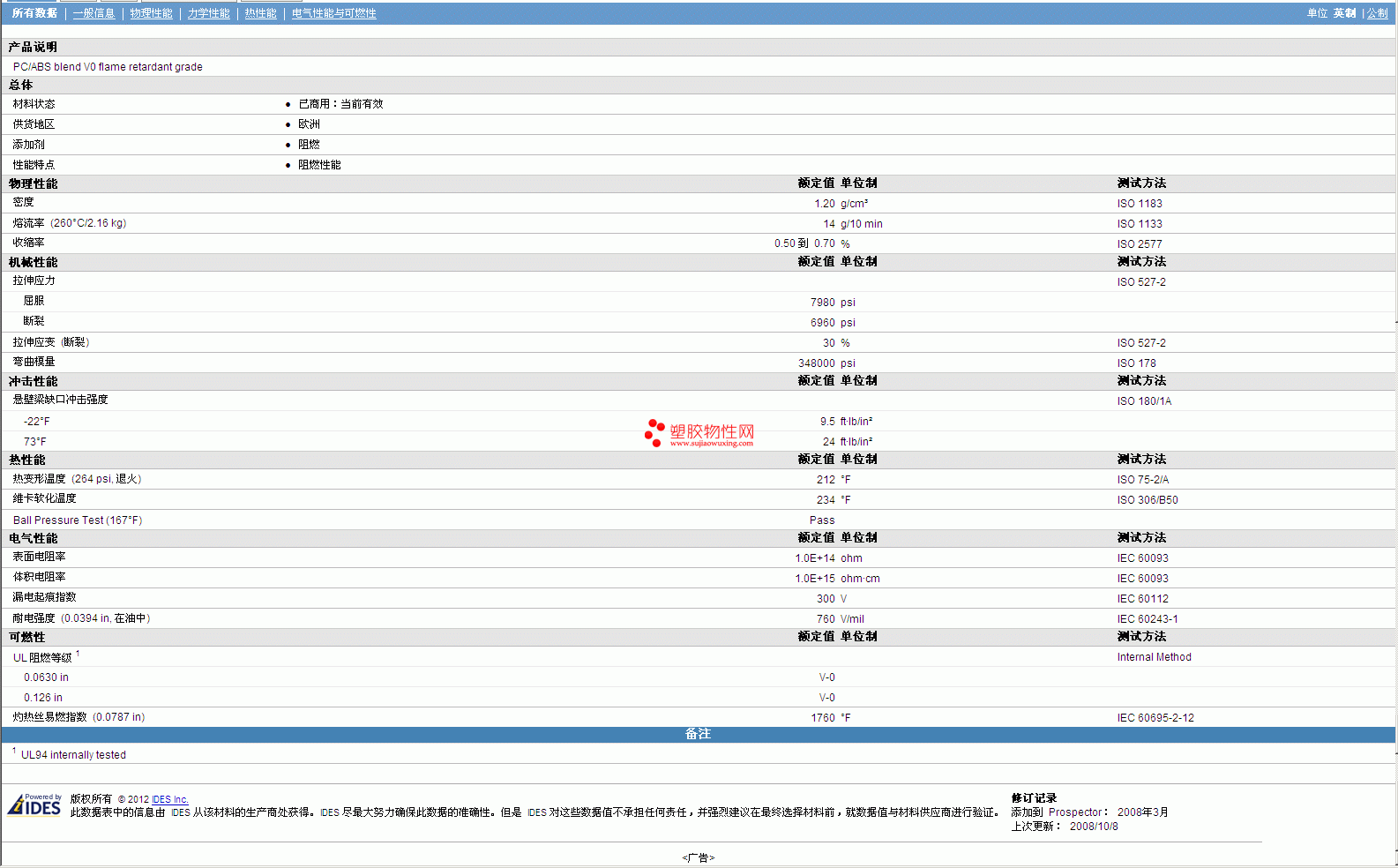Select the 所有数据 tab

(x=34, y=13)
